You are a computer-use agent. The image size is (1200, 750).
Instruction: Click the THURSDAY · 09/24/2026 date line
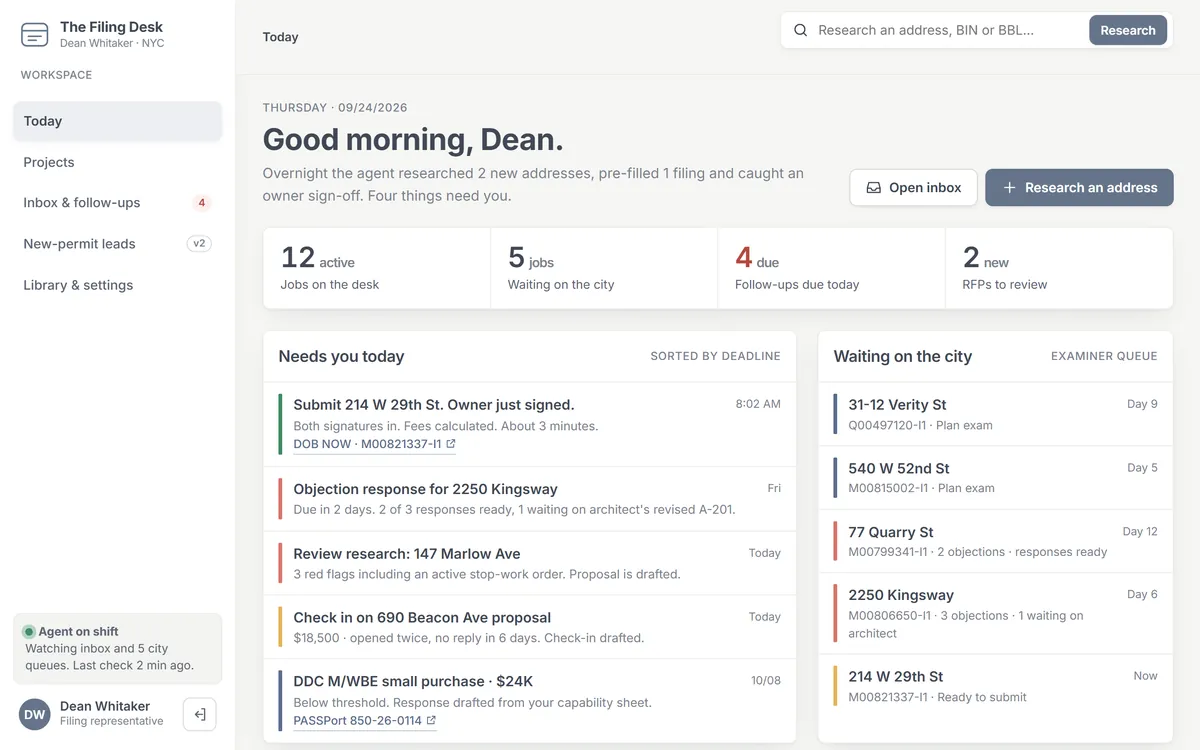pyautogui.click(x=335, y=107)
